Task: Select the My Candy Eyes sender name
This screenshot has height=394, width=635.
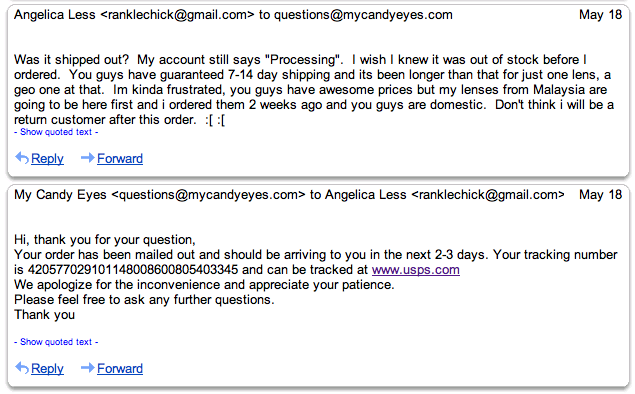Action: pyautogui.click(x=60, y=195)
